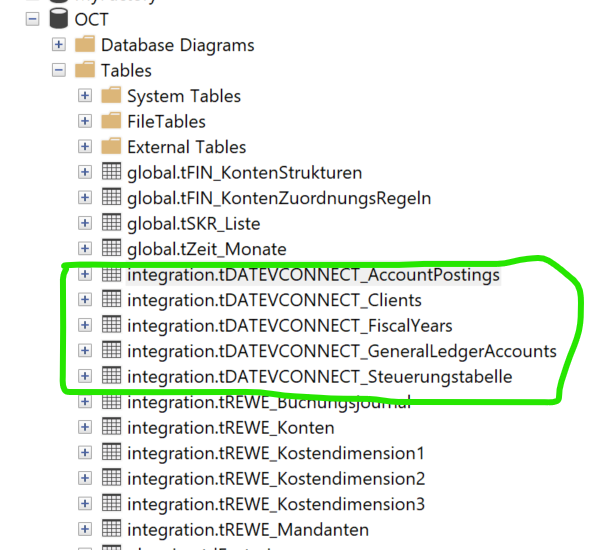This screenshot has height=550, width=609.
Task: Click table icon of global.tSKR_Liste
Action: click(x=111, y=222)
